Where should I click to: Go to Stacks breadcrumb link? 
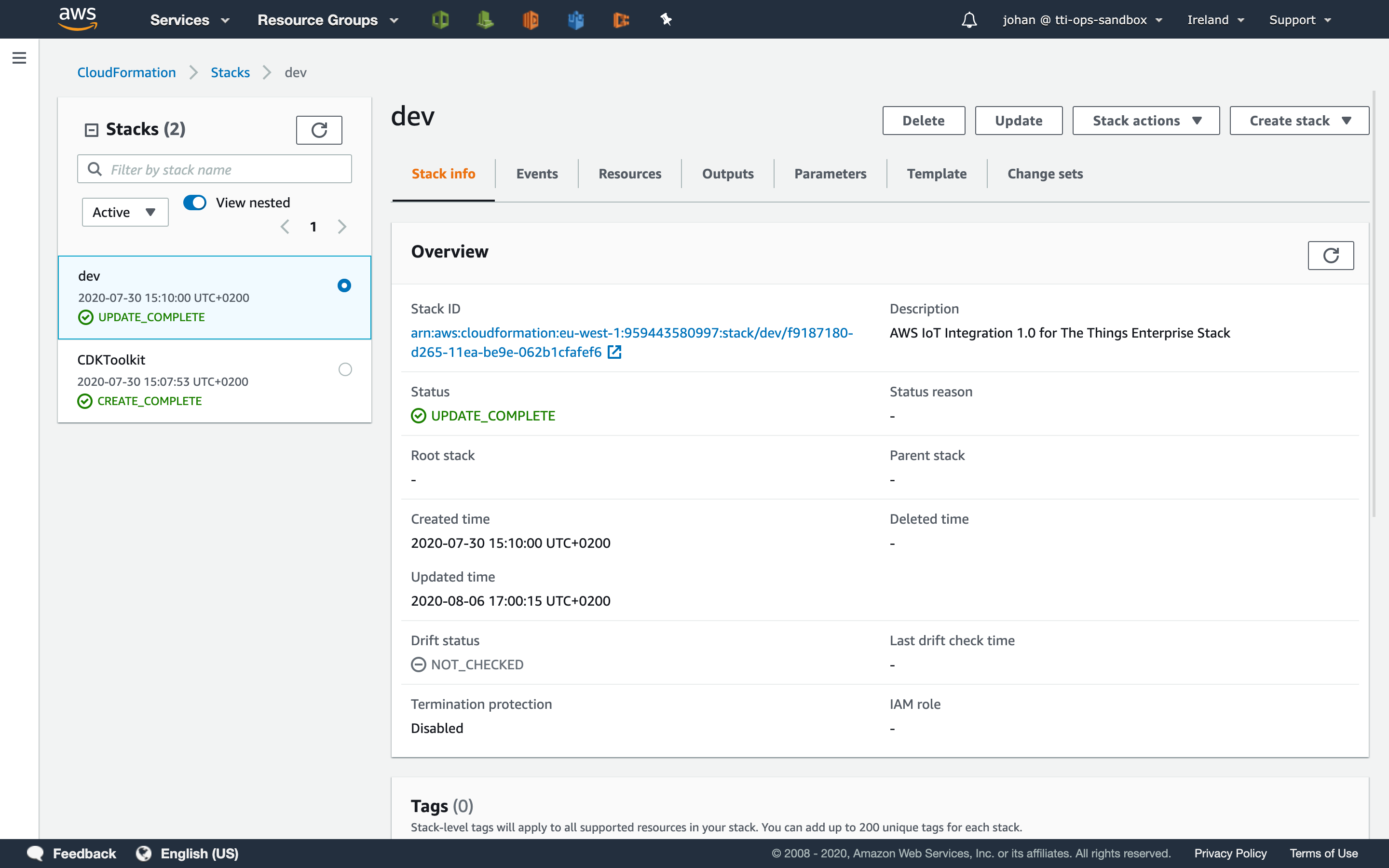point(230,72)
